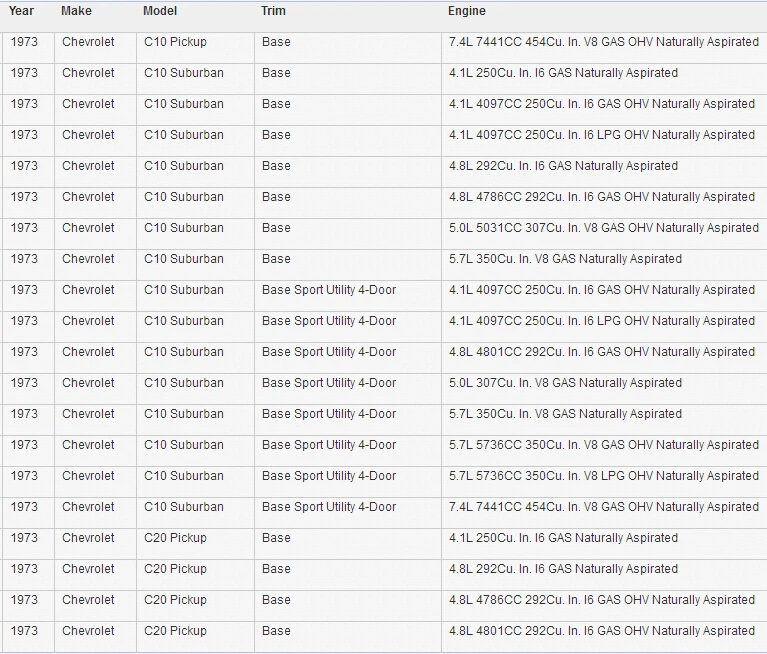Click the Engine column header
Screen dimensions: 767x654
[x=467, y=11]
